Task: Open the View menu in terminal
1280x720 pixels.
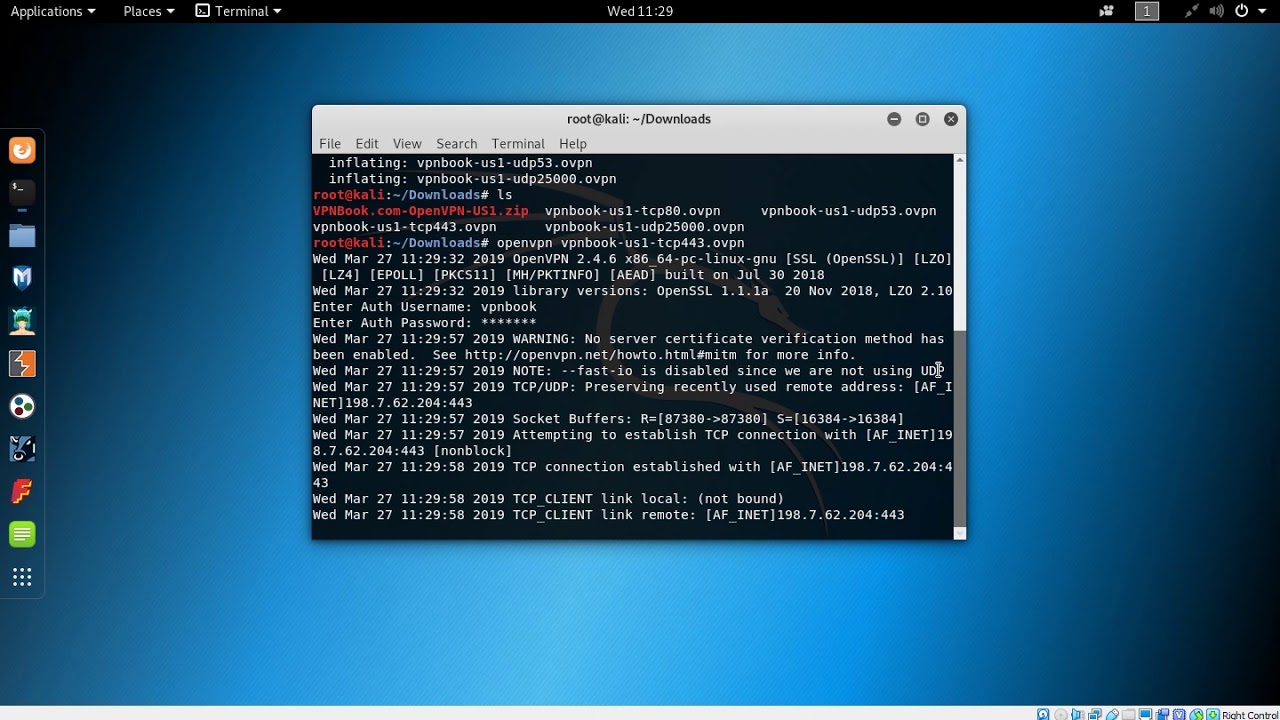Action: [407, 143]
